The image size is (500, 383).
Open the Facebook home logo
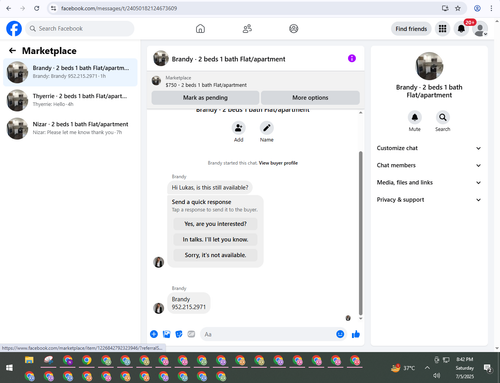tap(14, 29)
